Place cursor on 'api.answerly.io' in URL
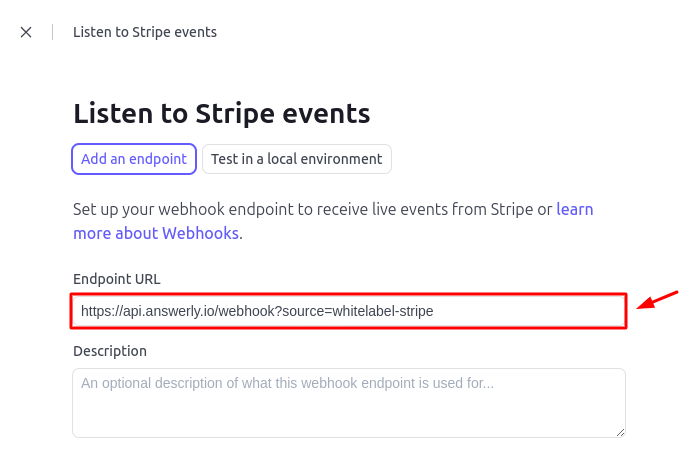This screenshot has height=449, width=698. (158, 311)
